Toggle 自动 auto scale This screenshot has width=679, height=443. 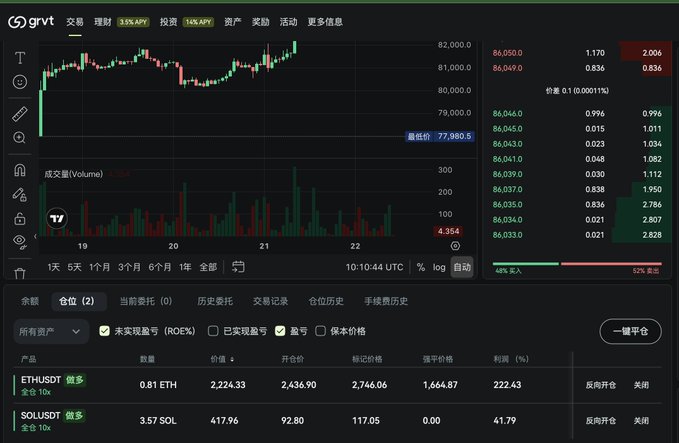[462, 267]
